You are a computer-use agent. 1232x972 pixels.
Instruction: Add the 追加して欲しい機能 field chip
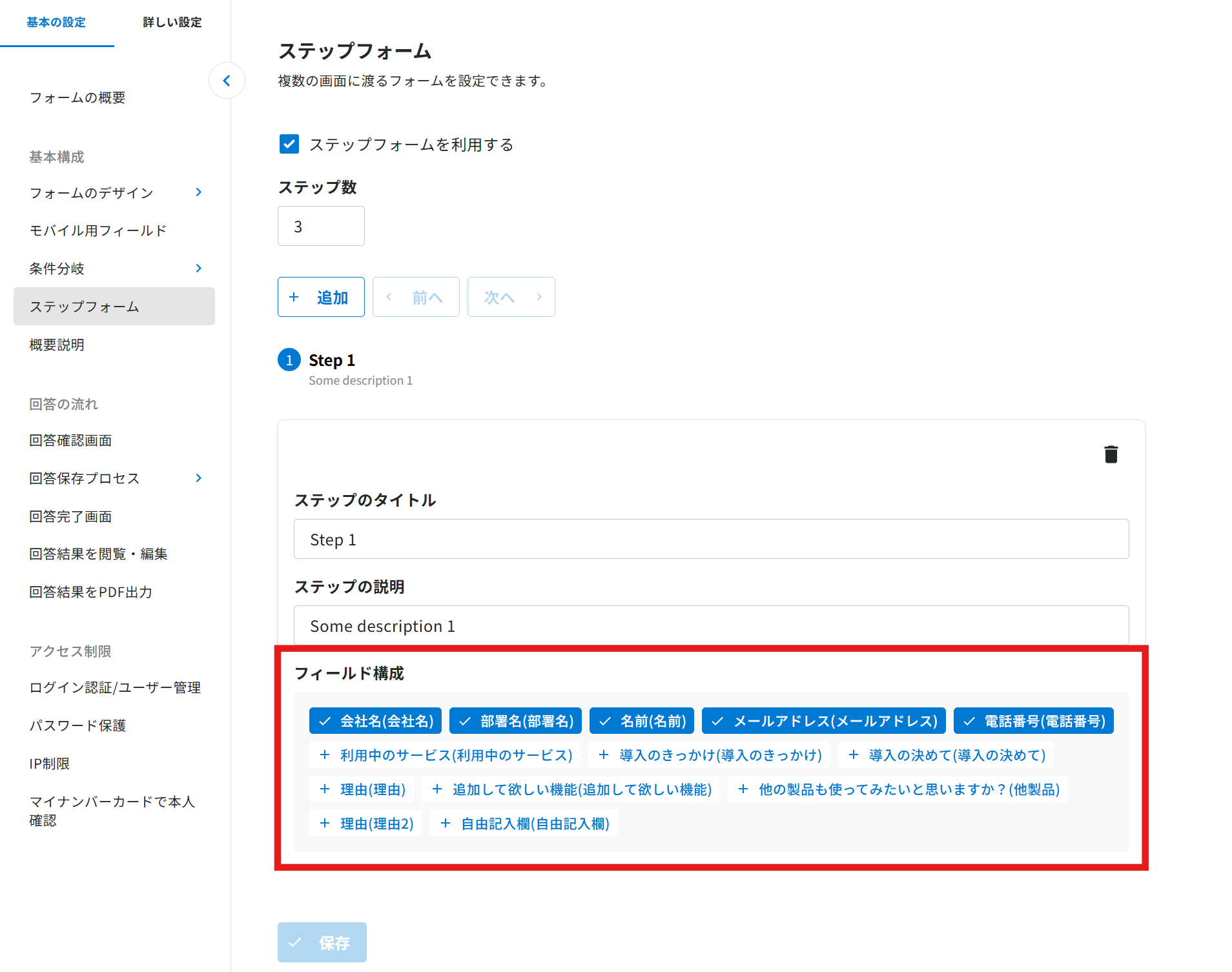571,789
